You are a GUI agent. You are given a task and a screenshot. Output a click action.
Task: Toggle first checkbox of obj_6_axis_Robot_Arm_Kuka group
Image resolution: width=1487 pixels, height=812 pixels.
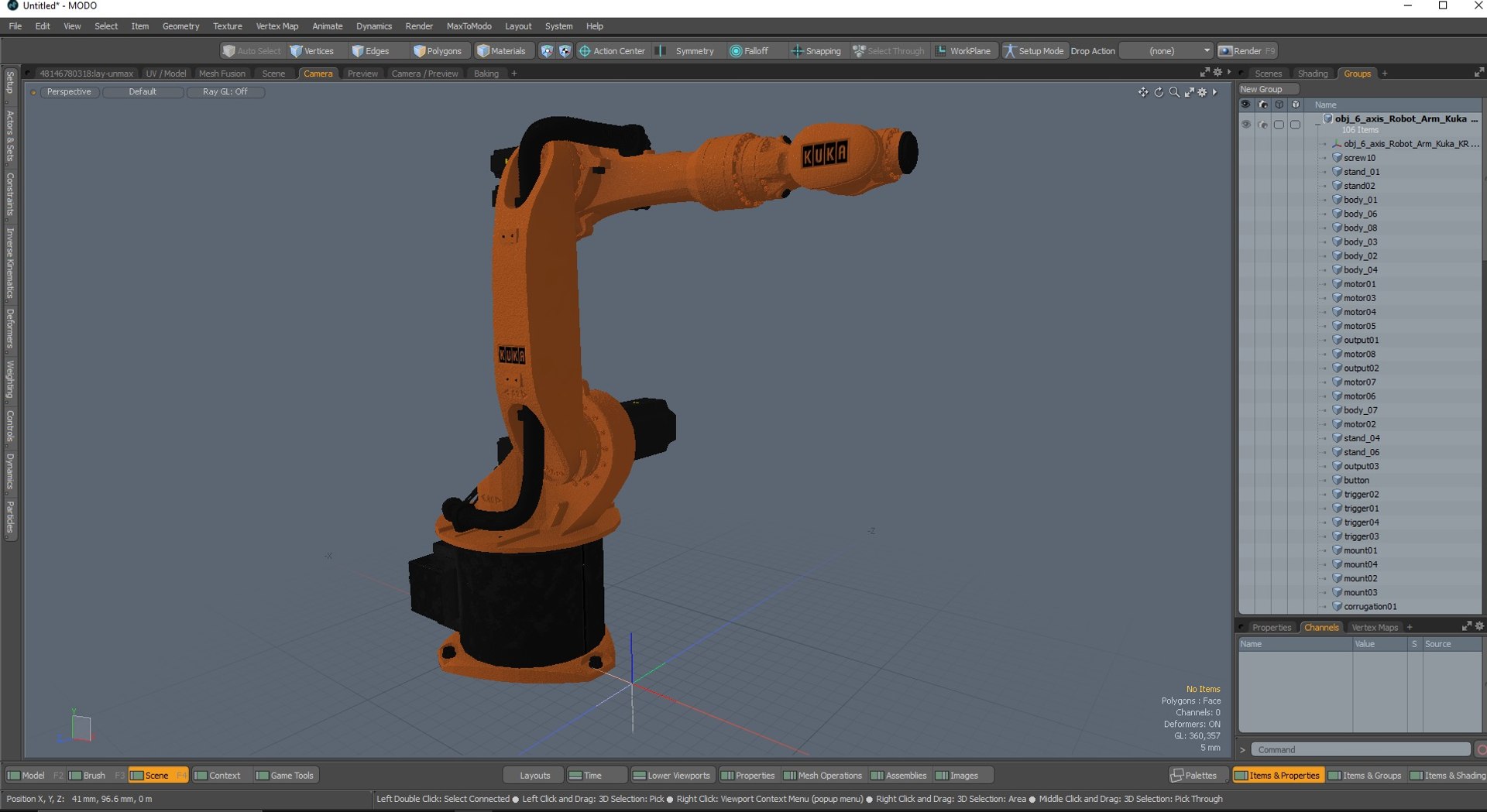click(x=1279, y=125)
